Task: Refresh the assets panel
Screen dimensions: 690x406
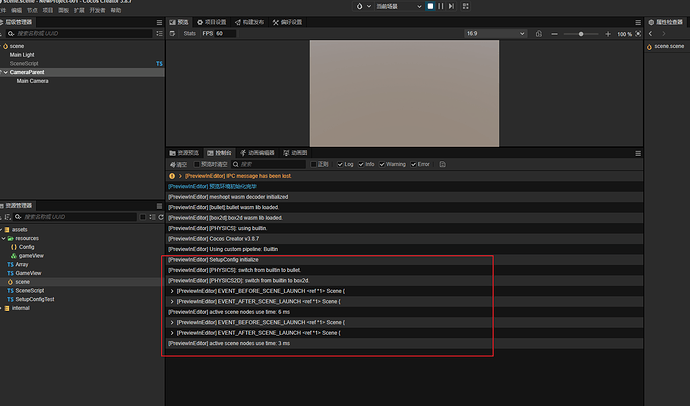Action: coord(161,217)
